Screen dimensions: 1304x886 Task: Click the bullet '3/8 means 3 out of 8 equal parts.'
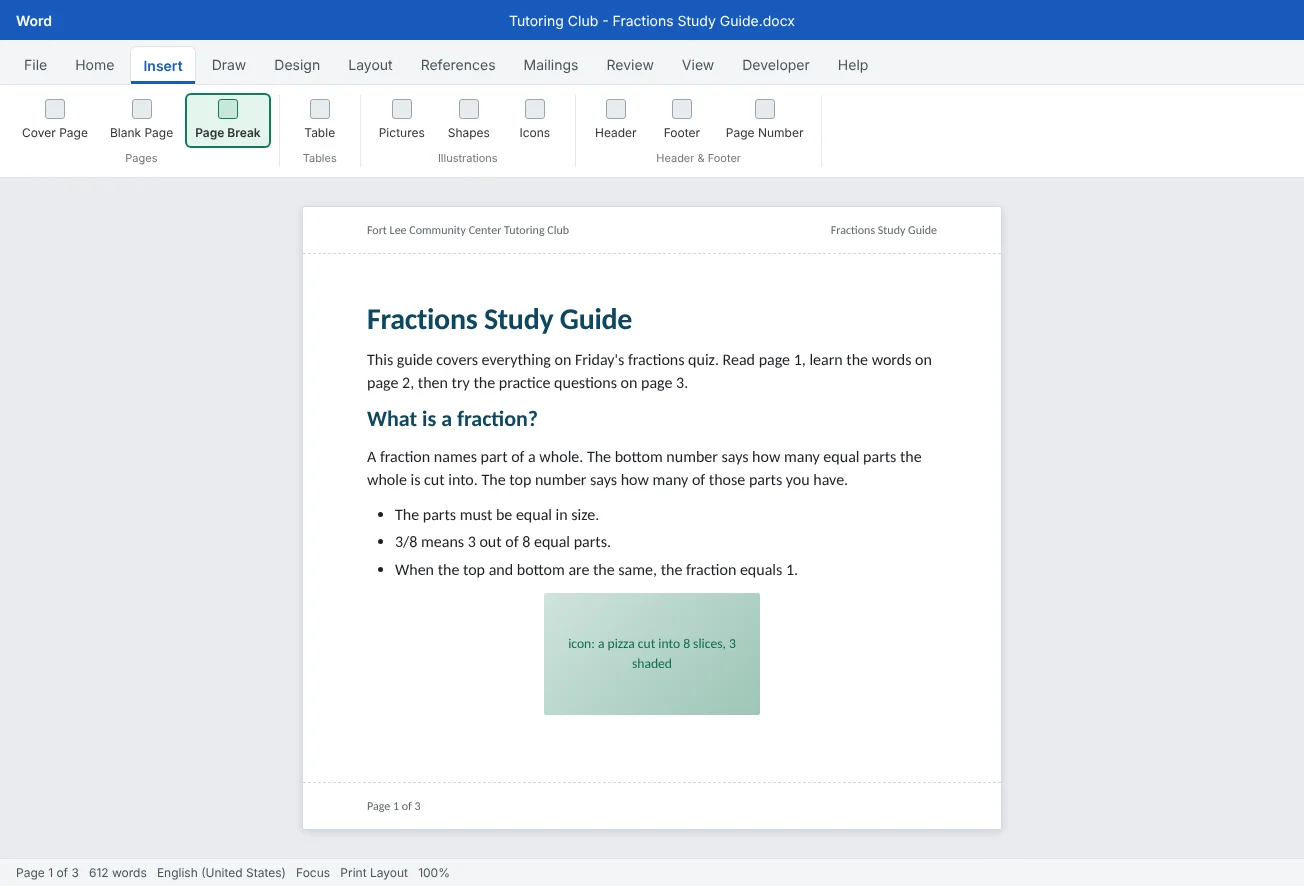point(503,542)
